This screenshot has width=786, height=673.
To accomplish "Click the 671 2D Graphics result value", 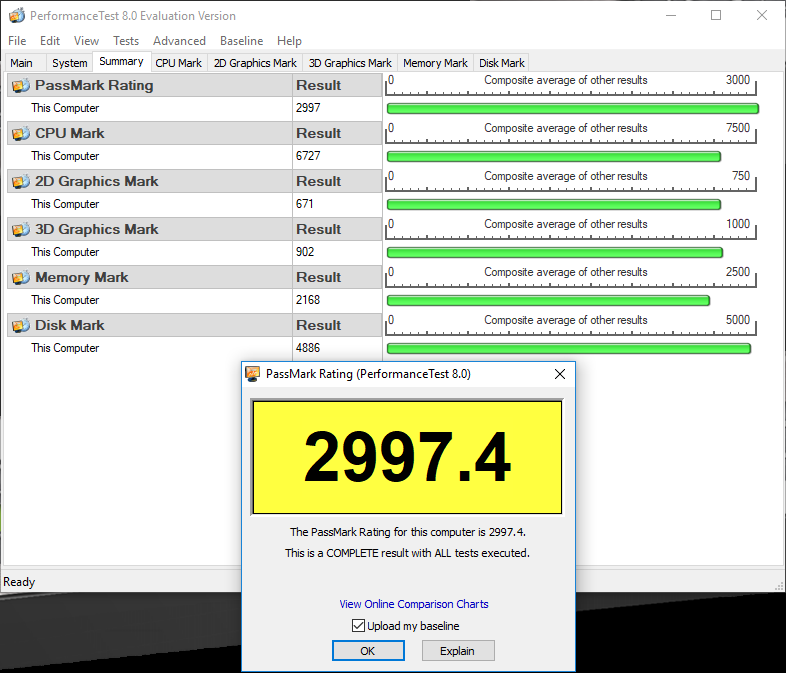I will point(304,204).
